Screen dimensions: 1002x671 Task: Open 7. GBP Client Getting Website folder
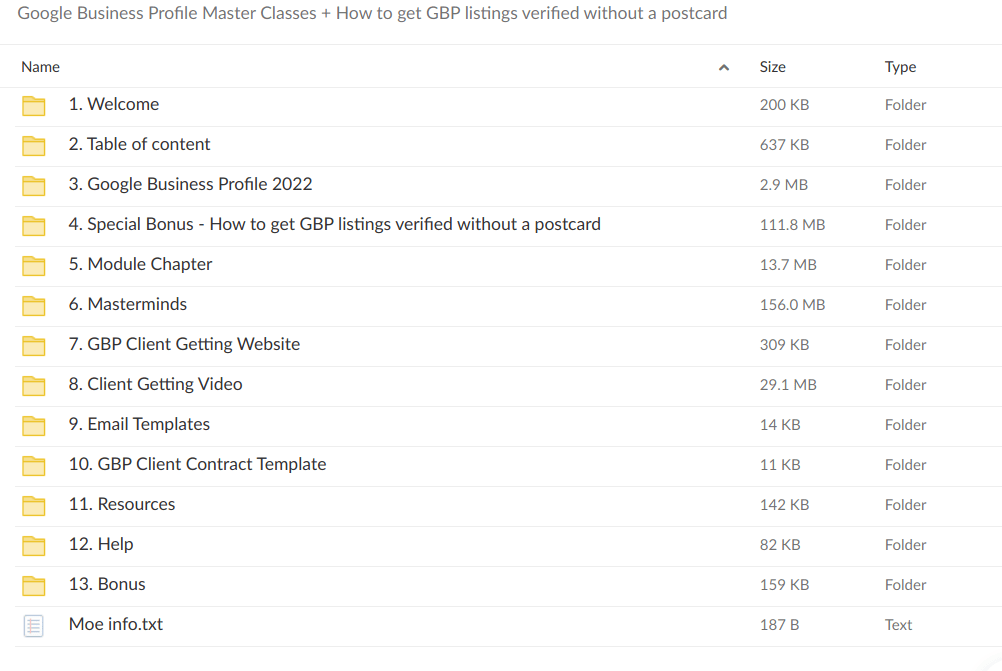(184, 344)
